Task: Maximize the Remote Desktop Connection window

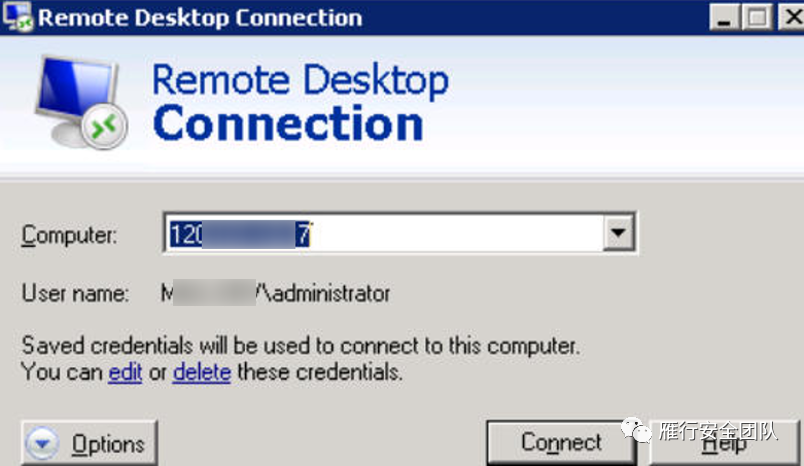Action: pos(757,17)
